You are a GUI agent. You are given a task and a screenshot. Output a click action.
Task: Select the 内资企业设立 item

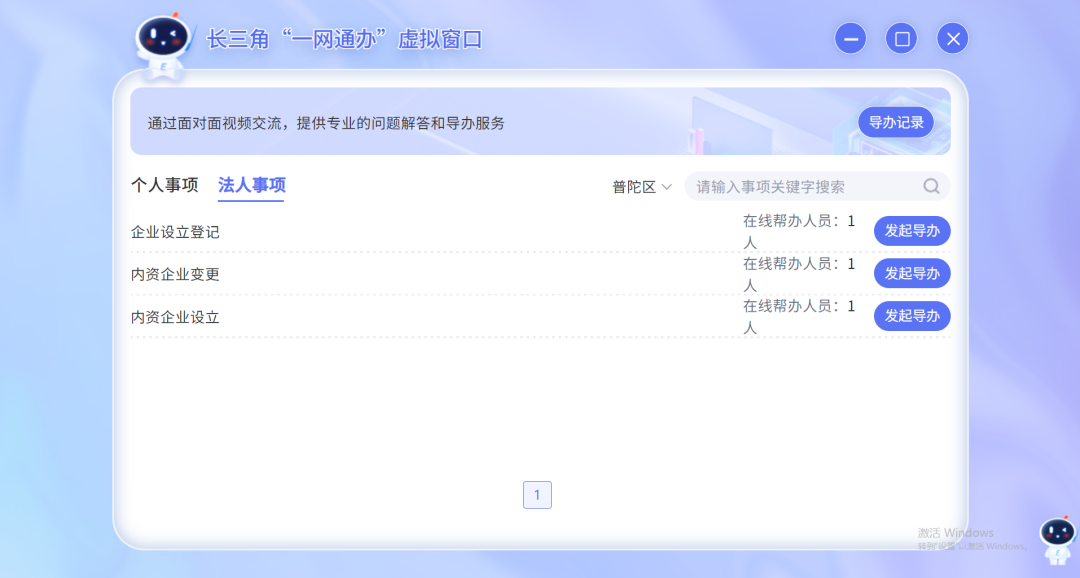point(175,317)
